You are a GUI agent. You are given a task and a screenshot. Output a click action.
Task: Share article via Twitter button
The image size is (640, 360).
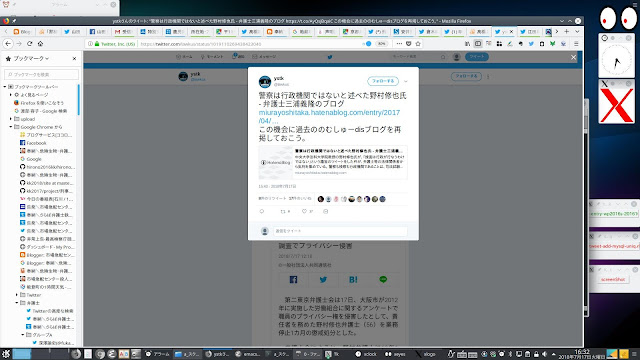pos(323,280)
